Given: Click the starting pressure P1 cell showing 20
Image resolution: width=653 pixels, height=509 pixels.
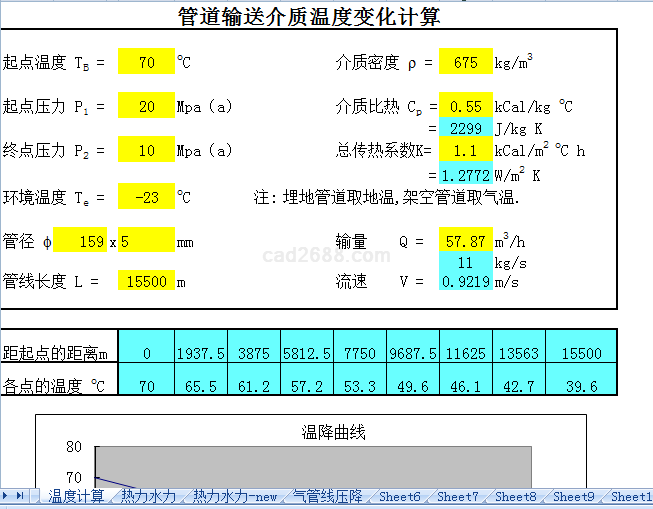Looking at the screenshot, I should tap(146, 107).
